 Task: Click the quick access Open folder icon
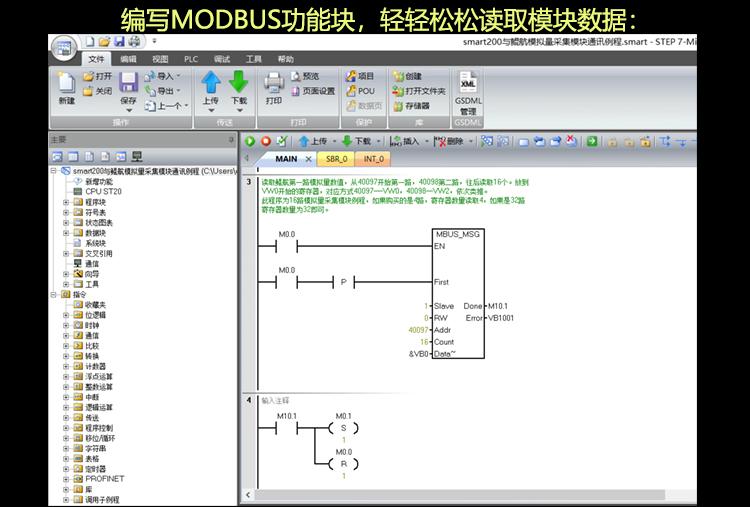105,42
